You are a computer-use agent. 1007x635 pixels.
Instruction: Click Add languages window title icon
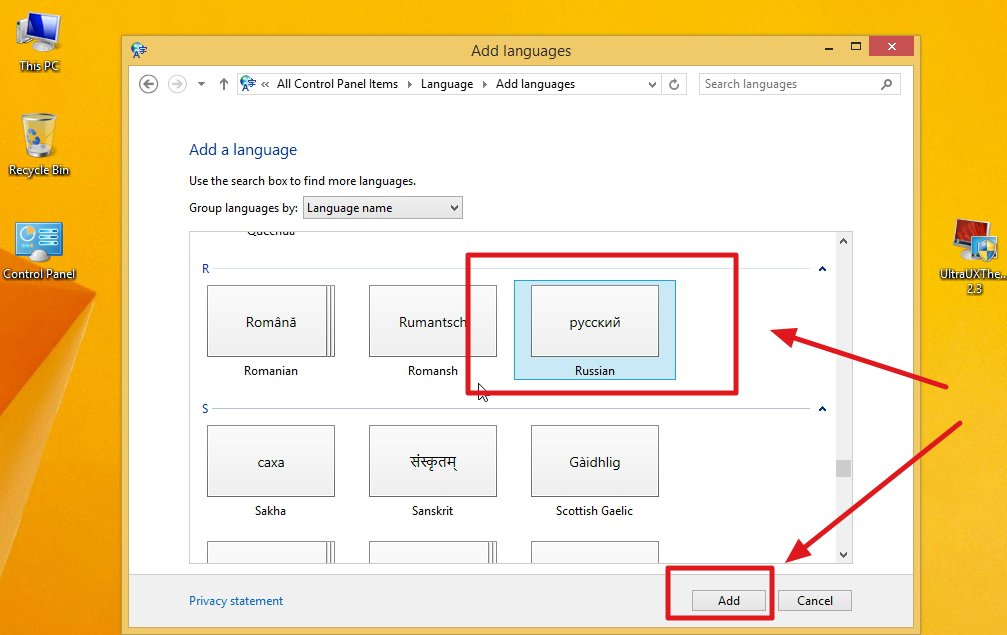(139, 50)
